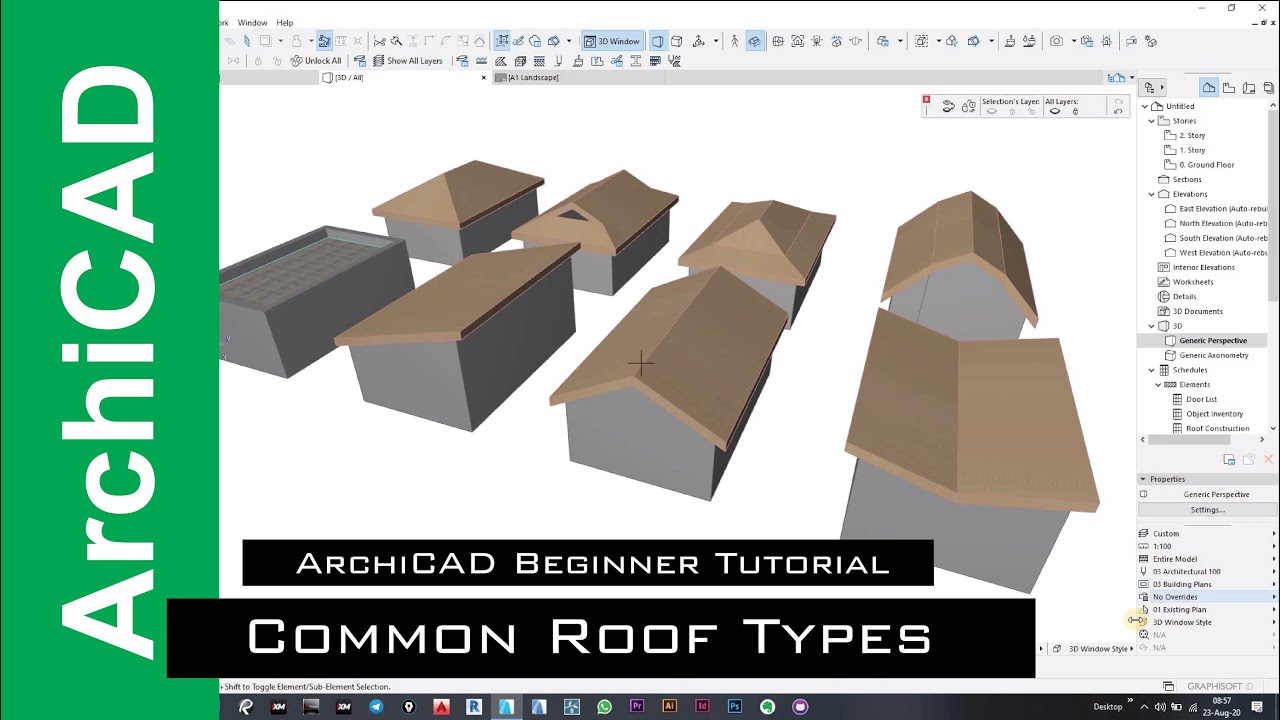Image resolution: width=1280 pixels, height=720 pixels.
Task: Click the I-beam profile icon
Action: point(635,61)
